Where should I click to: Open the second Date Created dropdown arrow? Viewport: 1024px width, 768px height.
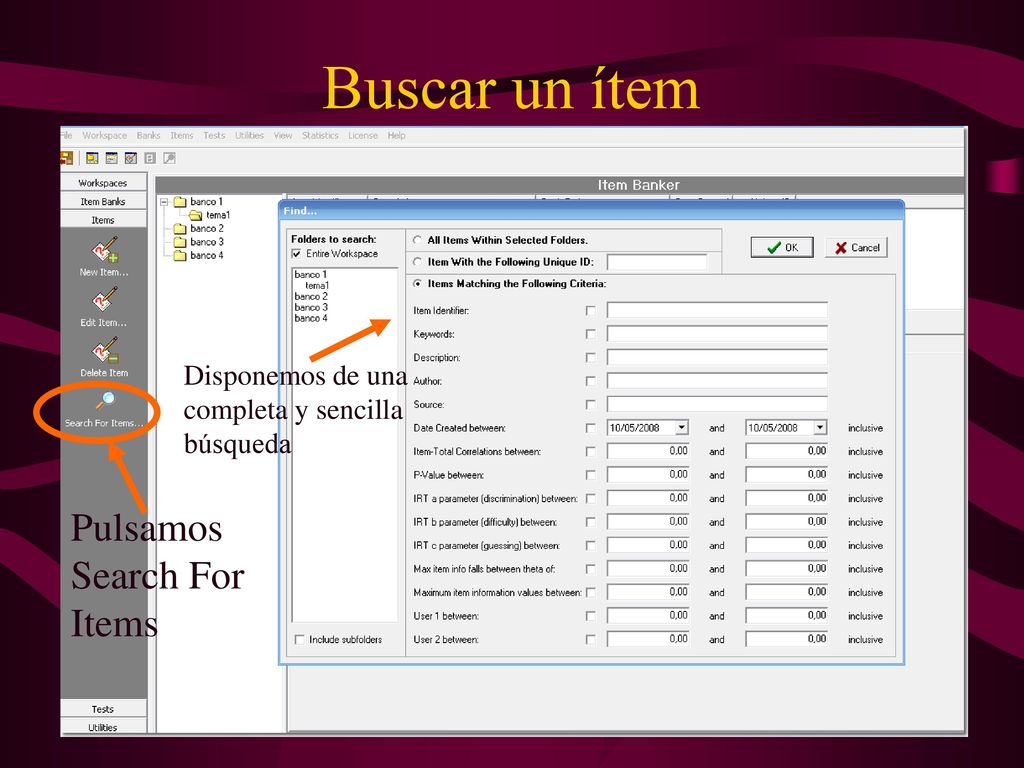pos(820,428)
